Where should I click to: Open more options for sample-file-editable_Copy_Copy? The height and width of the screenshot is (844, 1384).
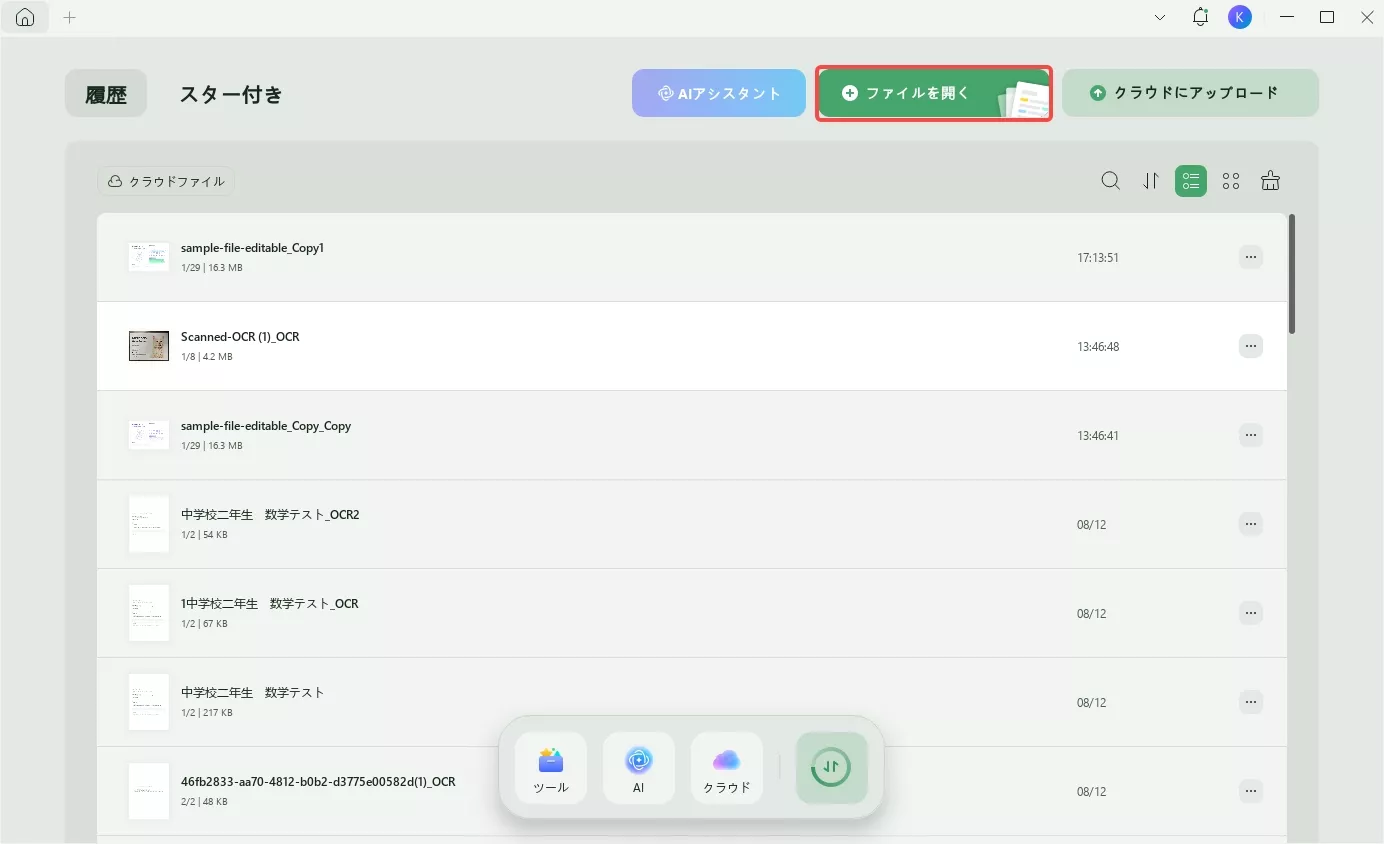1250,435
